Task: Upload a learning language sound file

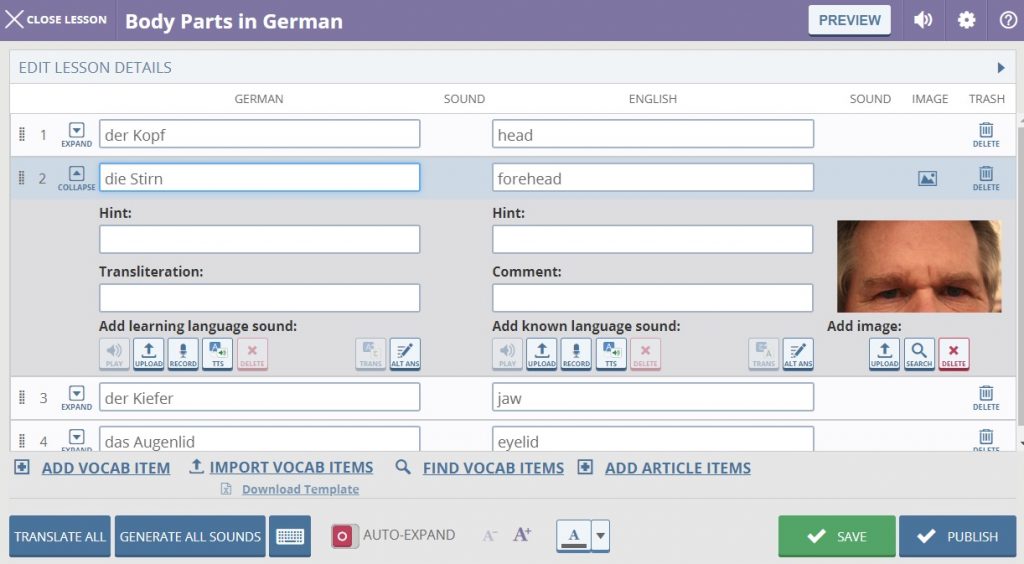Action: click(148, 354)
